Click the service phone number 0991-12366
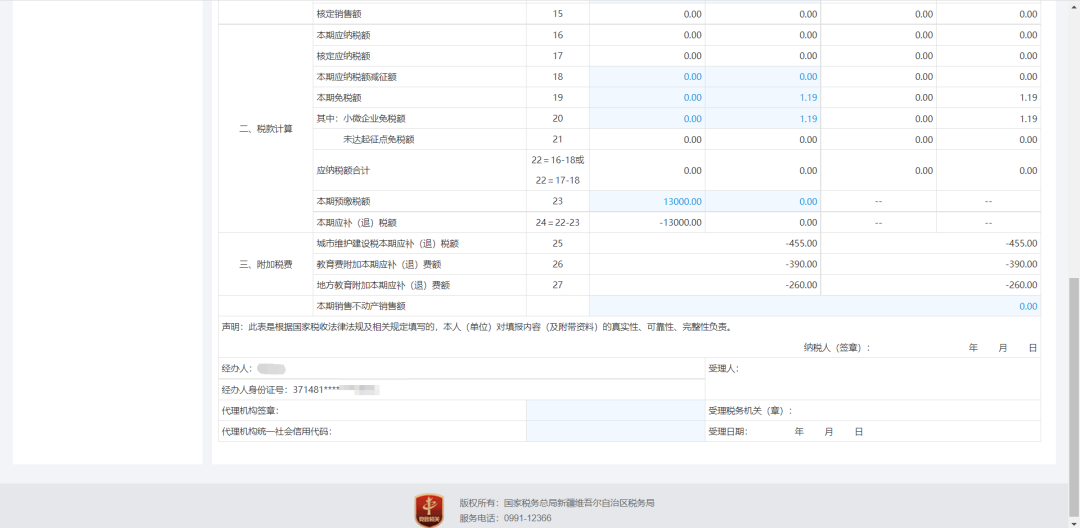1080x528 pixels. pyautogui.click(x=525, y=519)
